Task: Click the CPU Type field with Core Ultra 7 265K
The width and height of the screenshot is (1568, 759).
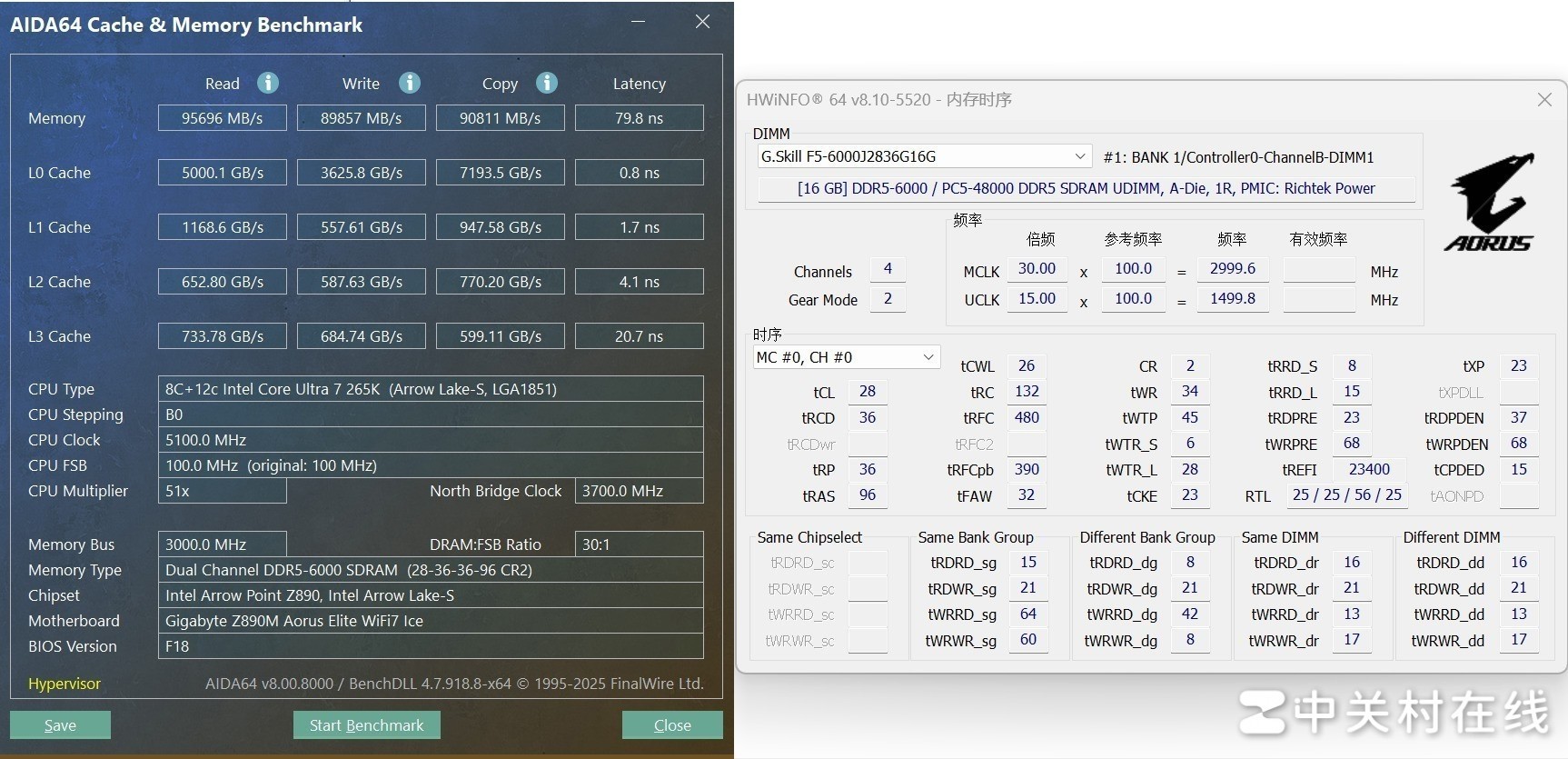Action: coord(431,389)
